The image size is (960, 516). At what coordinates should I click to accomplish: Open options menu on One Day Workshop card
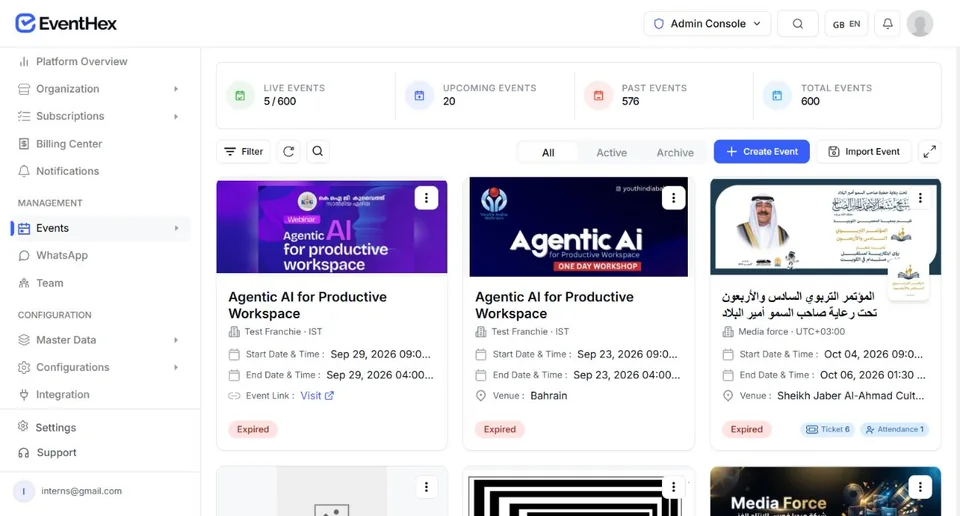pos(673,198)
